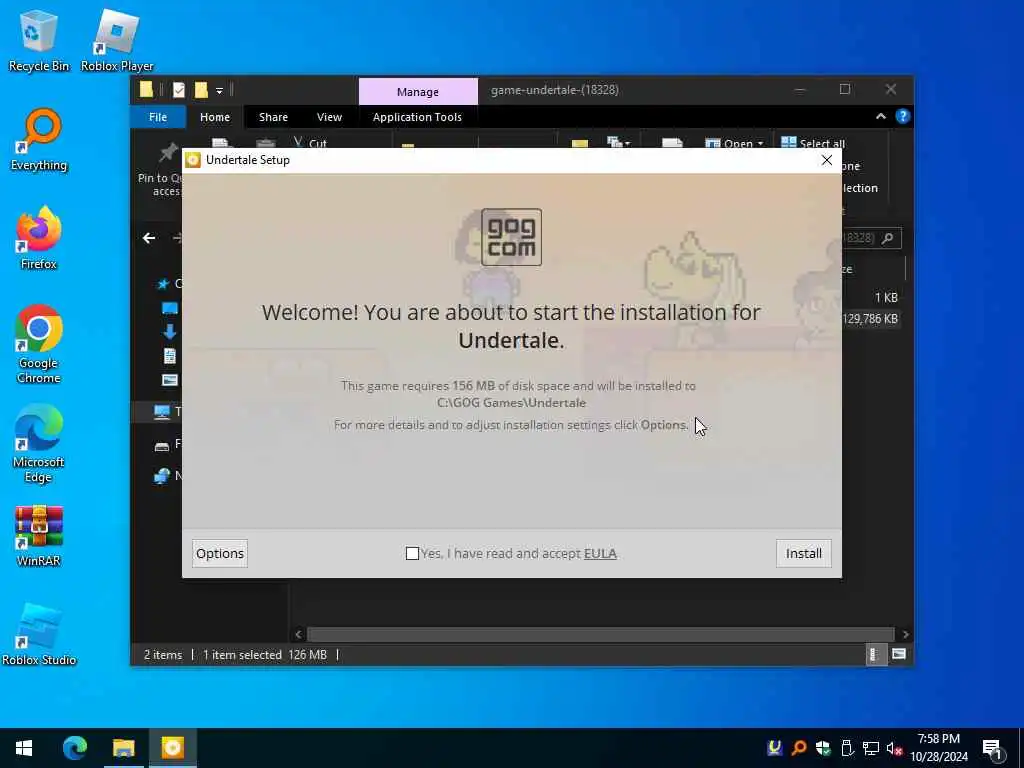Open the Recycle Bin desktop icon
The width and height of the screenshot is (1024, 768).
point(39,40)
